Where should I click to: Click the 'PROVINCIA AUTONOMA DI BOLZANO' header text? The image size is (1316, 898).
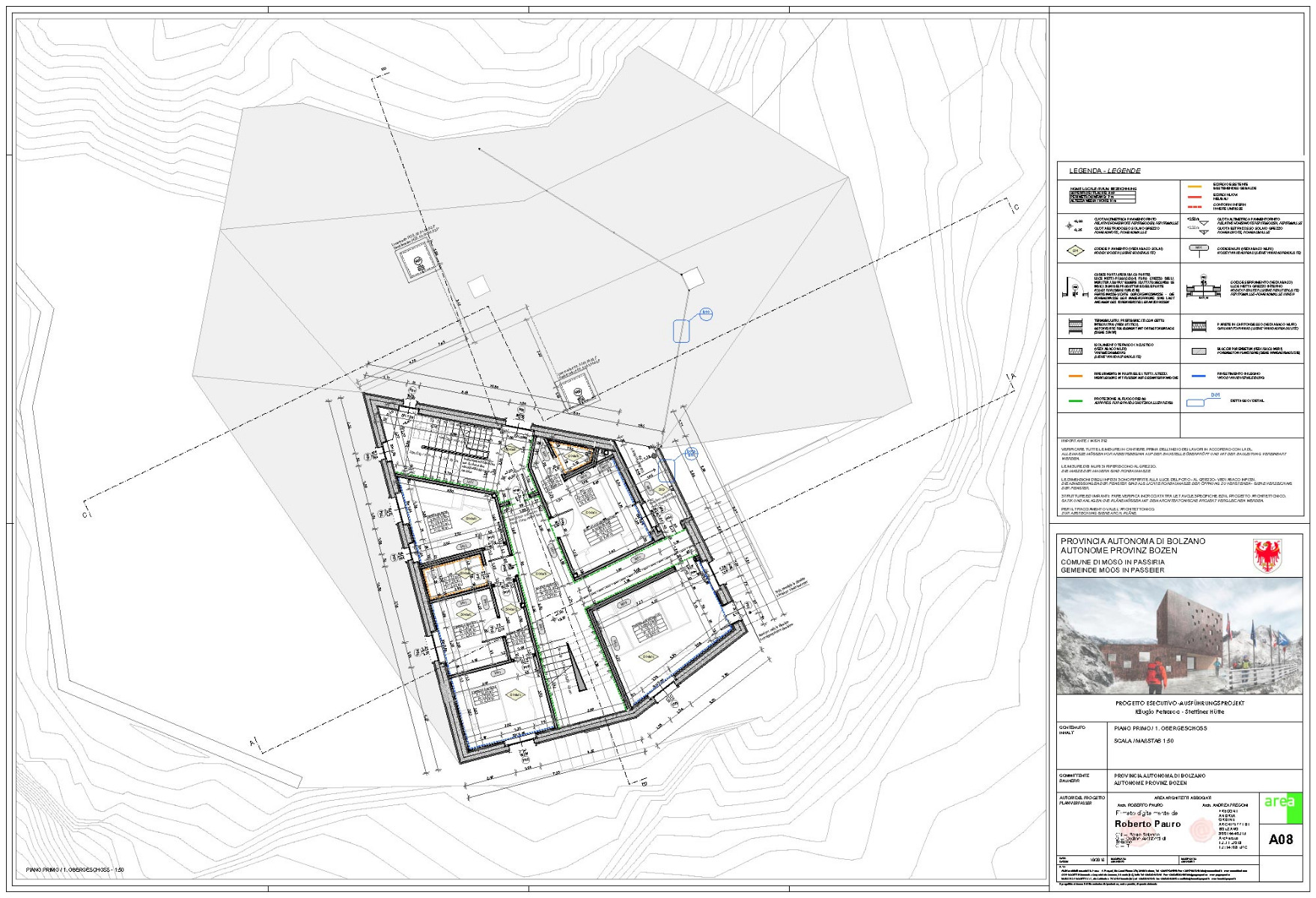(x=1133, y=541)
